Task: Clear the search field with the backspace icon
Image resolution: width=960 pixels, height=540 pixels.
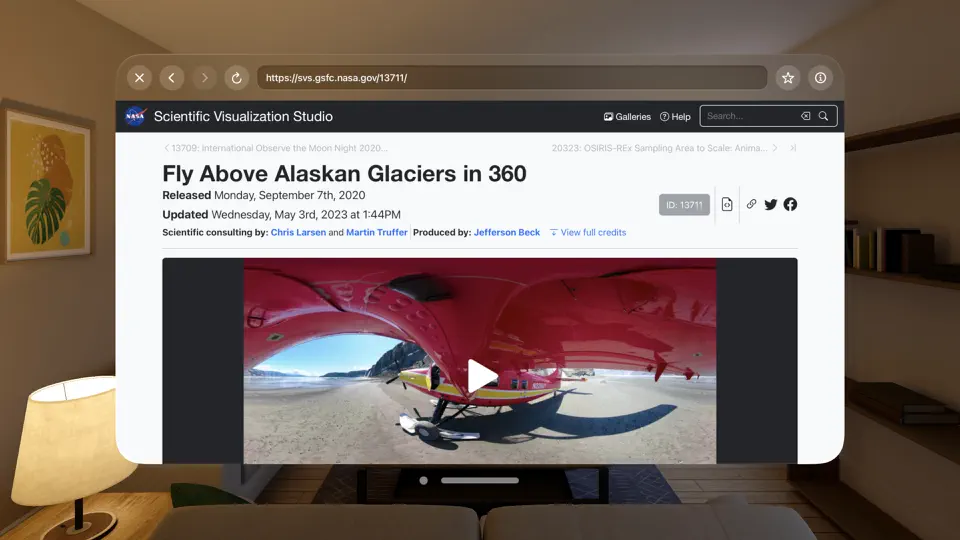Action: click(806, 116)
